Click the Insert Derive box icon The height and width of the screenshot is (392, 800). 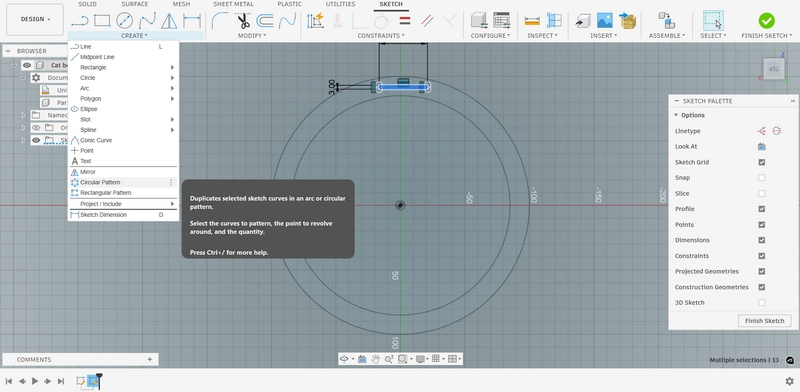[x=583, y=21]
